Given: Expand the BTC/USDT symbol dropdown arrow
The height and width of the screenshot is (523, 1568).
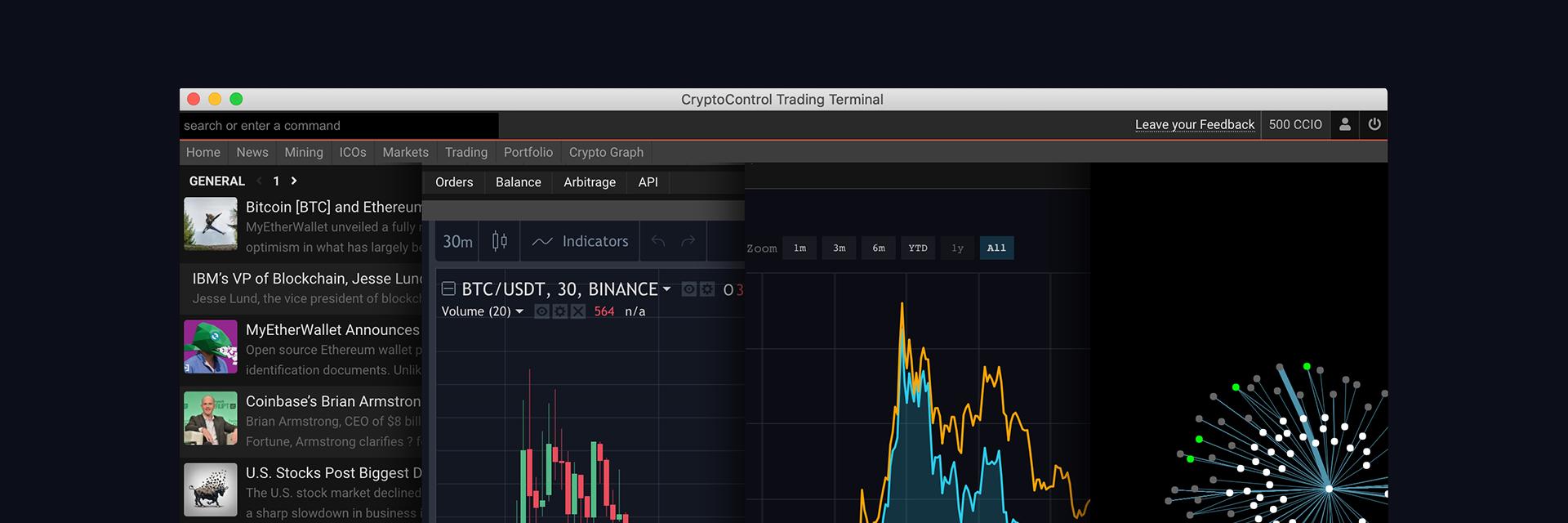Looking at the screenshot, I should (666, 289).
